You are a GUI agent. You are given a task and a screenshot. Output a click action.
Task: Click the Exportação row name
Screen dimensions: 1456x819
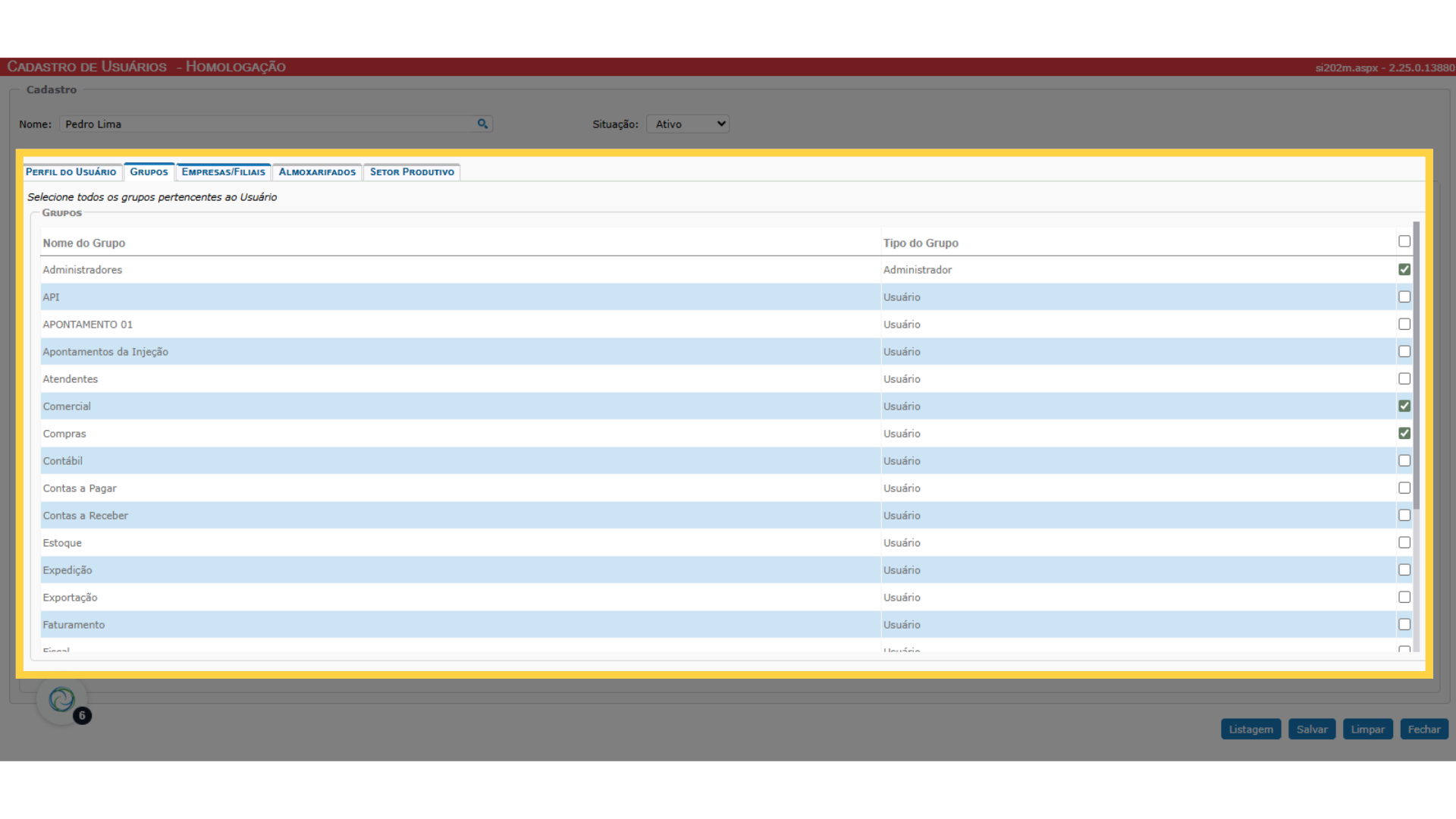tap(70, 598)
